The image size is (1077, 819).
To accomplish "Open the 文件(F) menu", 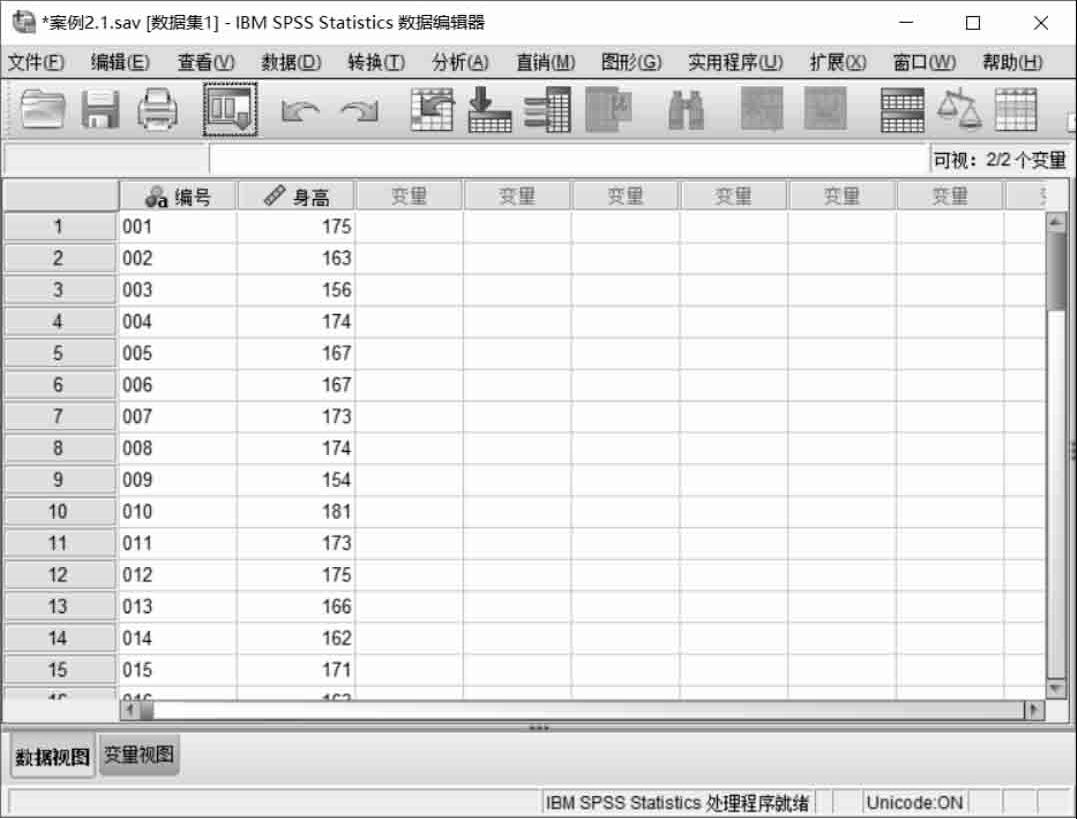I will (36, 63).
